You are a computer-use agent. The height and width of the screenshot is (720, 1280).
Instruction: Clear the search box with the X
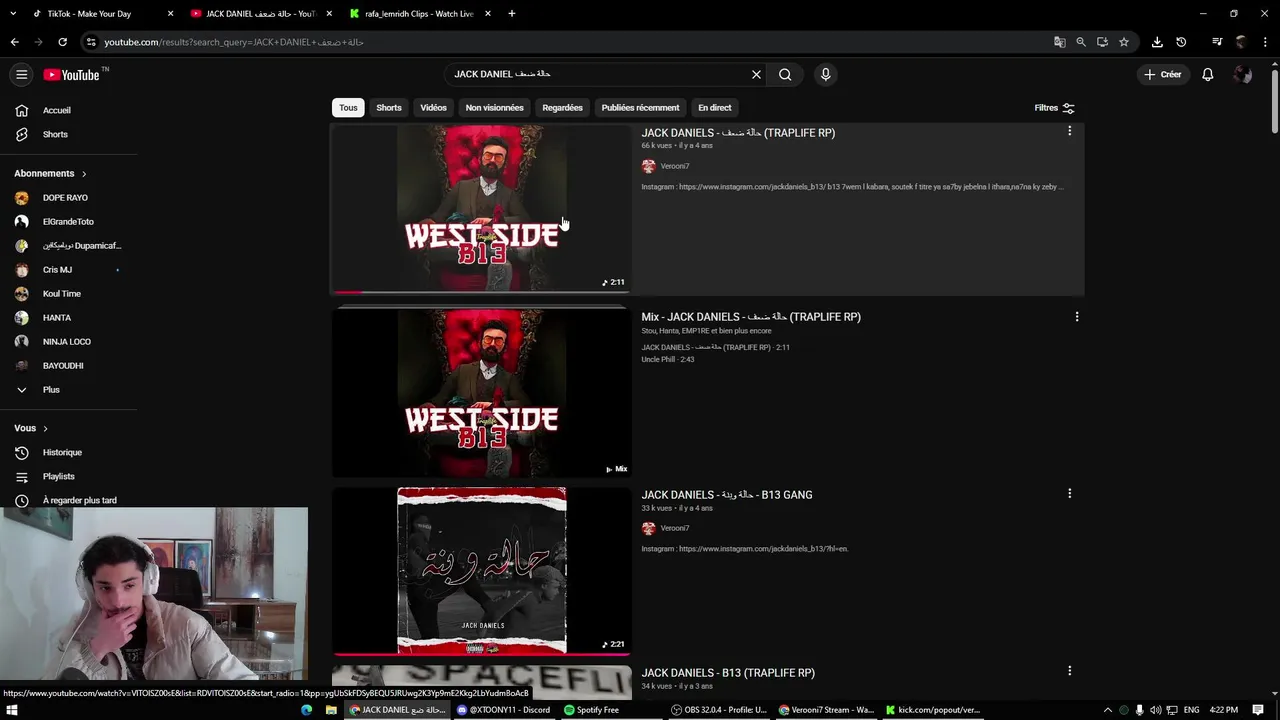[756, 74]
